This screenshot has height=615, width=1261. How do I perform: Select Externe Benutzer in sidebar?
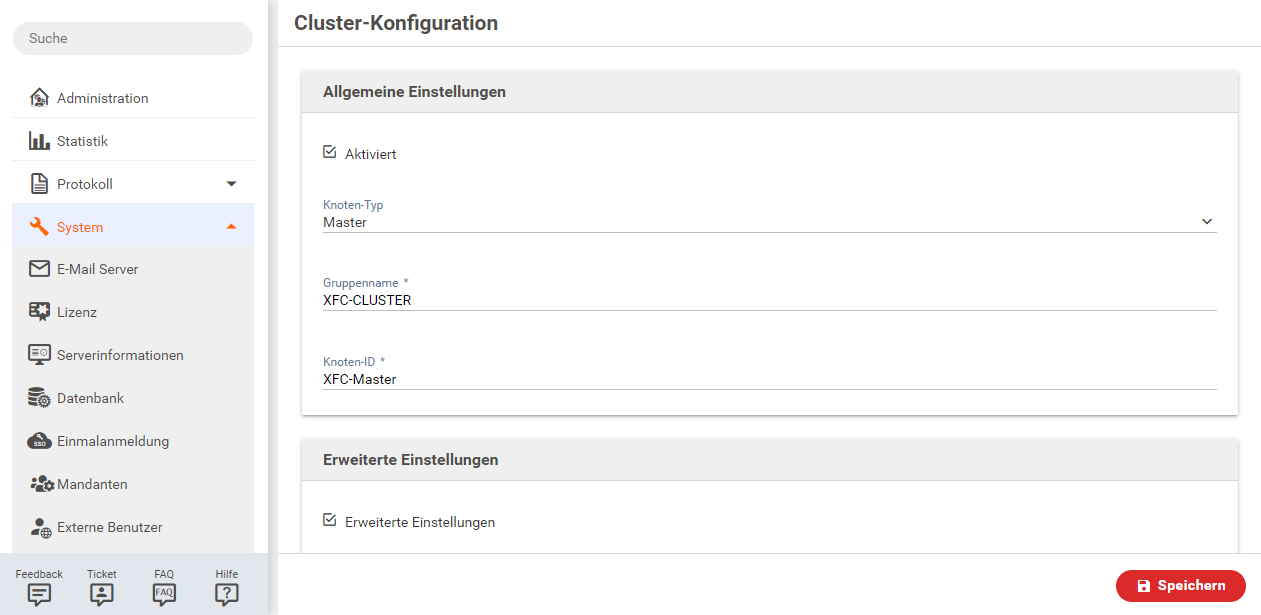coord(109,527)
